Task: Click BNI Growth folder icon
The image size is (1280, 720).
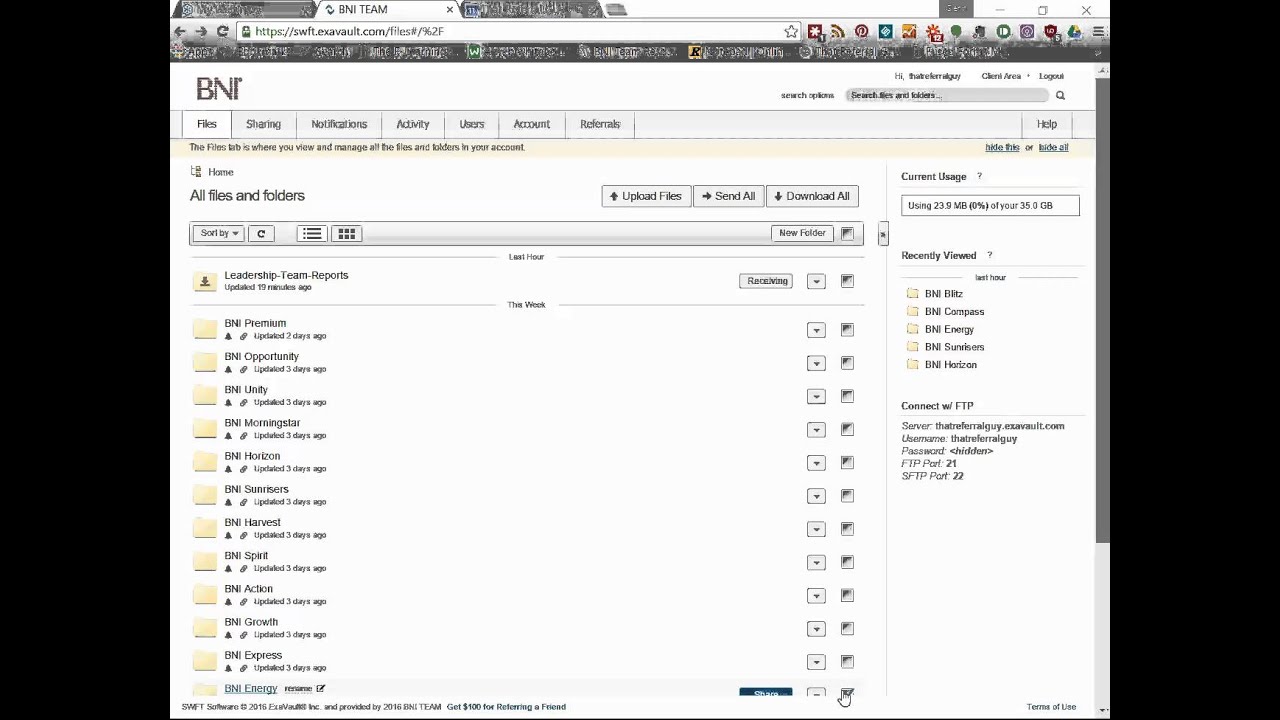Action: pyautogui.click(x=205, y=627)
